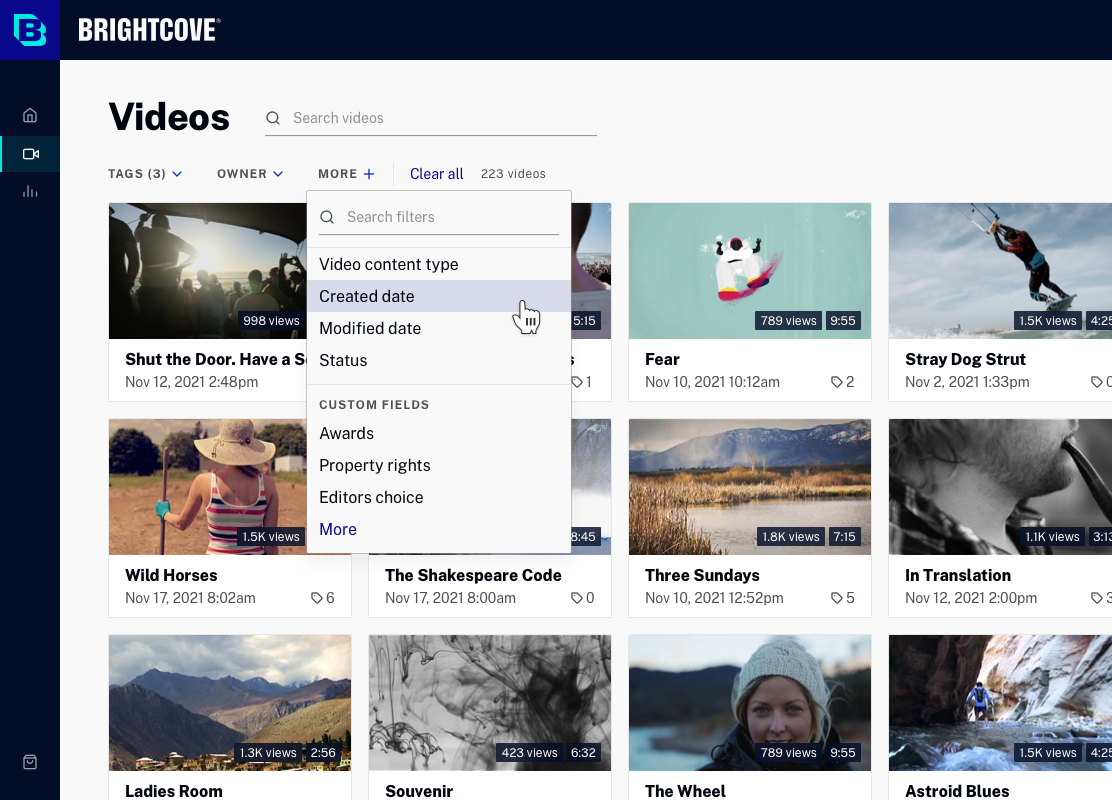Select Modified date filter option
1112x800 pixels.
coord(370,328)
